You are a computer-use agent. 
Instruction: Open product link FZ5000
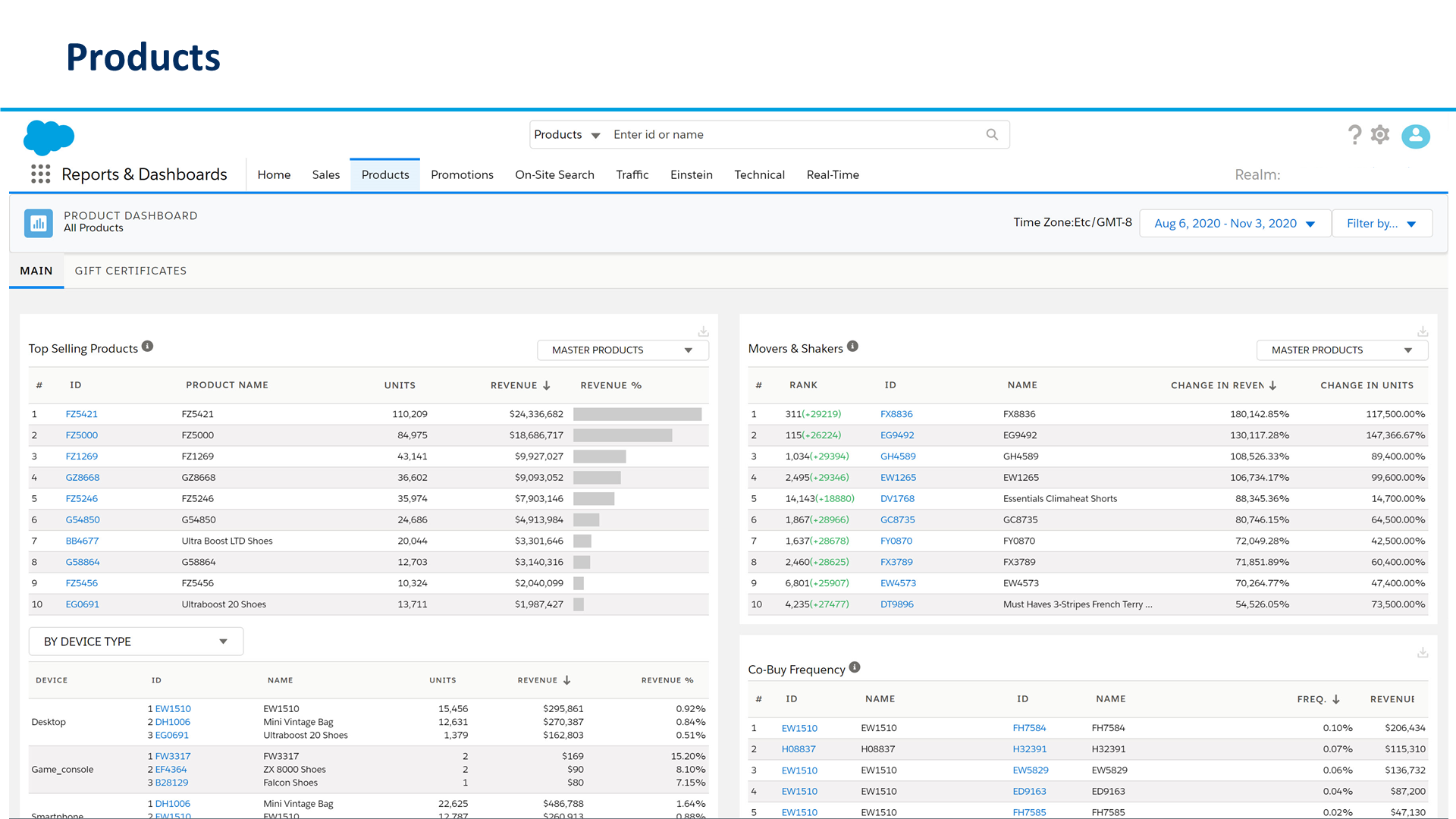82,435
